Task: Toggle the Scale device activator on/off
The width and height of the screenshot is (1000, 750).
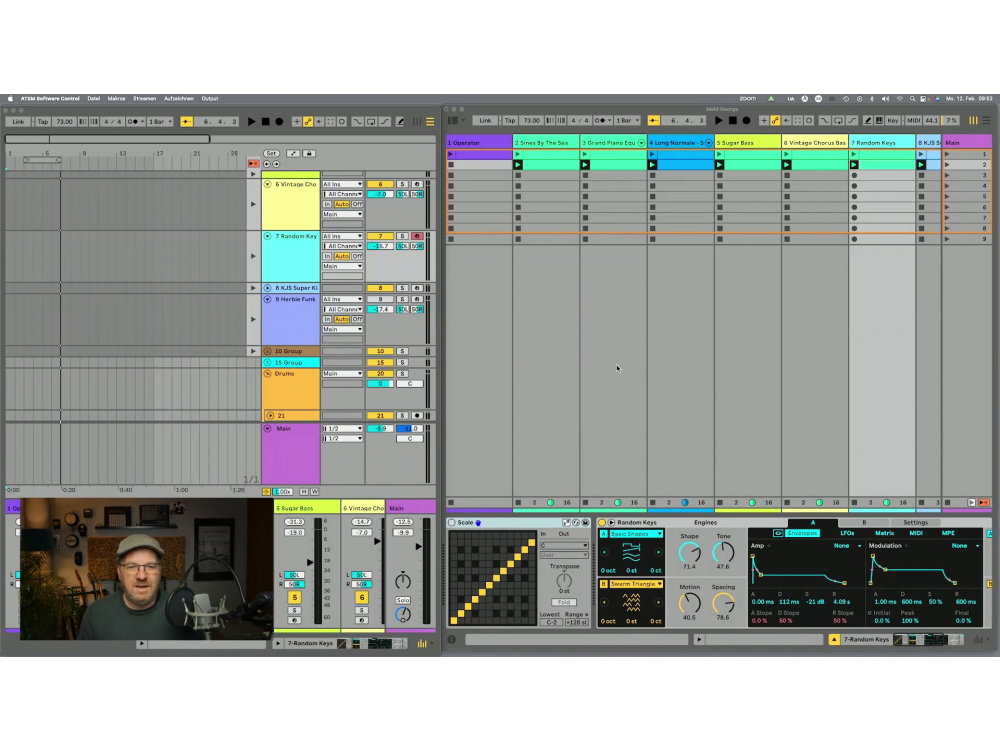Action: [452, 522]
